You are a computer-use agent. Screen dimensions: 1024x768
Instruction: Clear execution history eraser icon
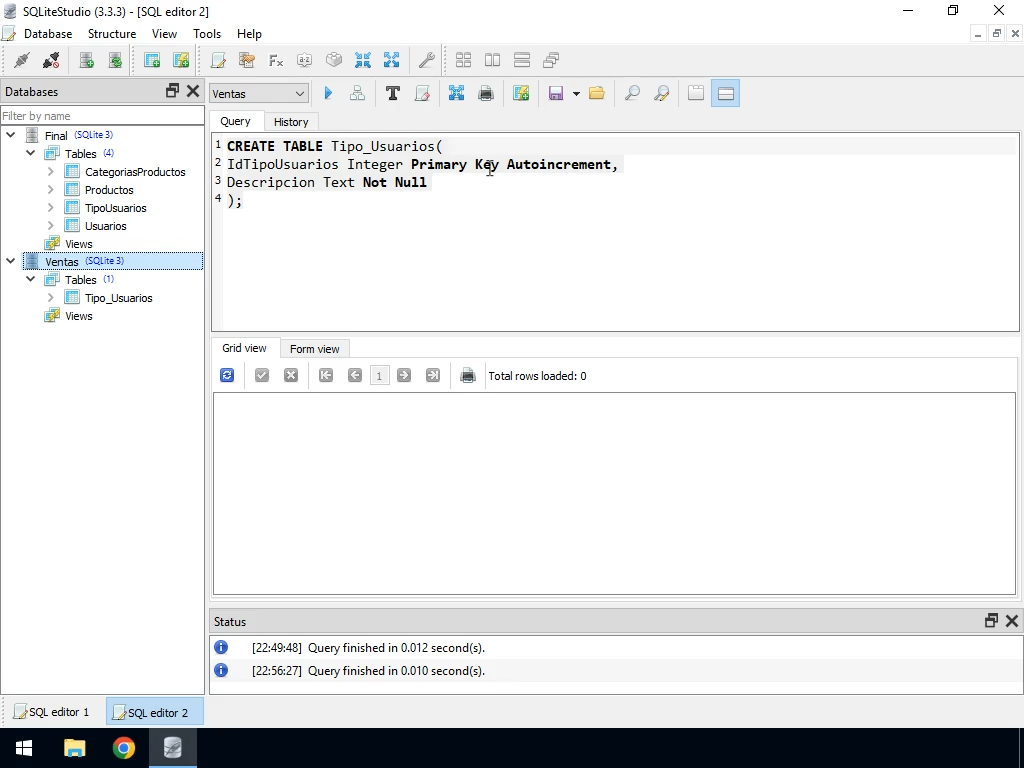click(x=422, y=93)
